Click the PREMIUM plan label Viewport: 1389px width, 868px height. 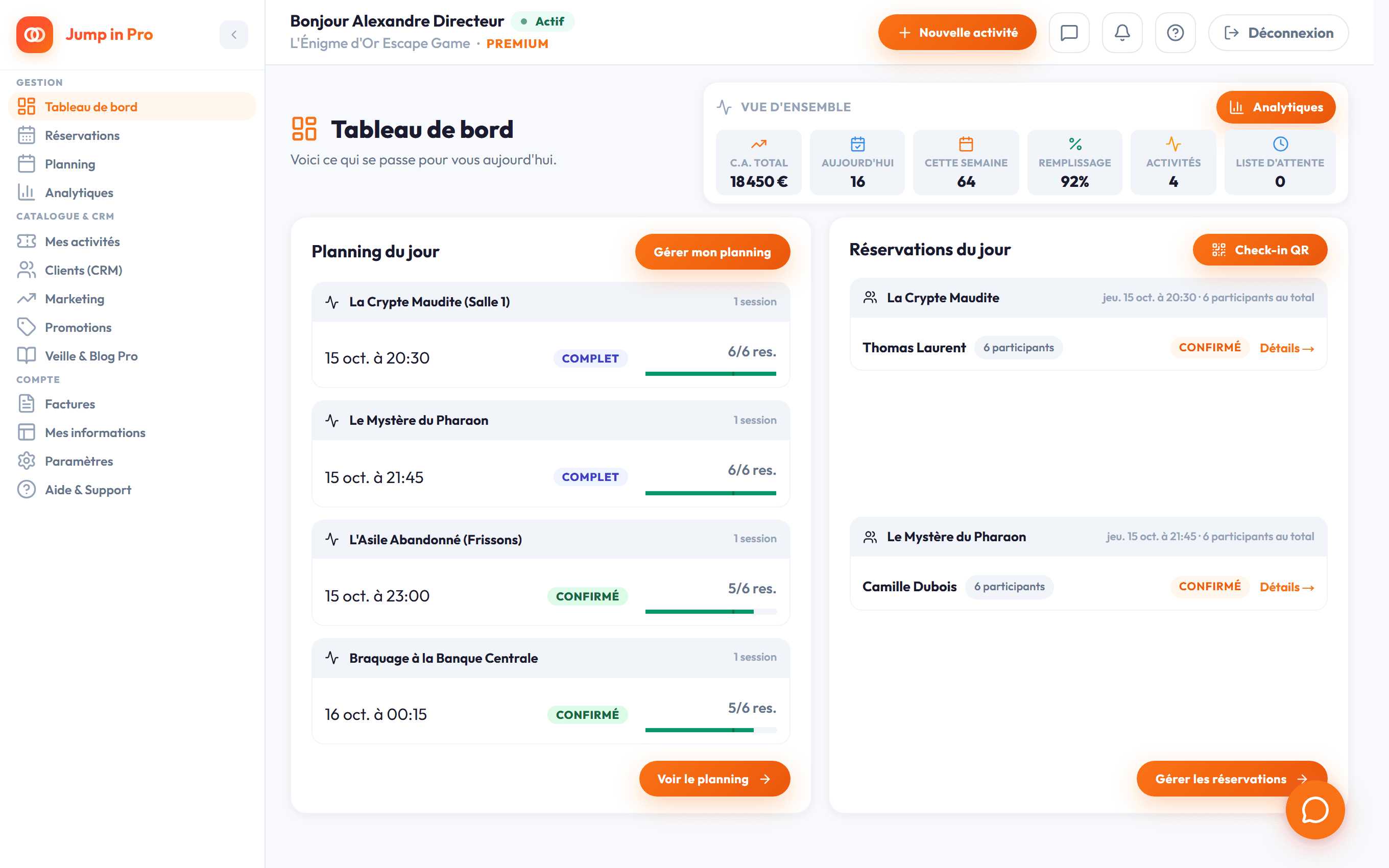pos(517,43)
